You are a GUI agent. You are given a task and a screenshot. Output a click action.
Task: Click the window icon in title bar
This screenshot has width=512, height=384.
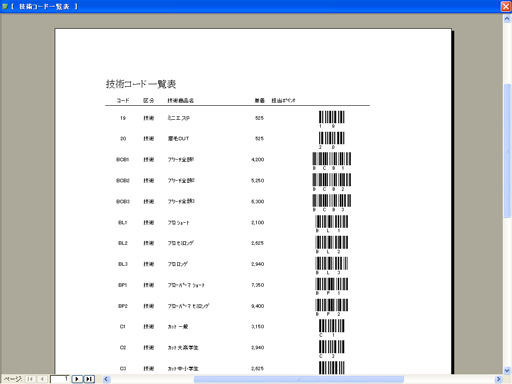pos(5,6)
